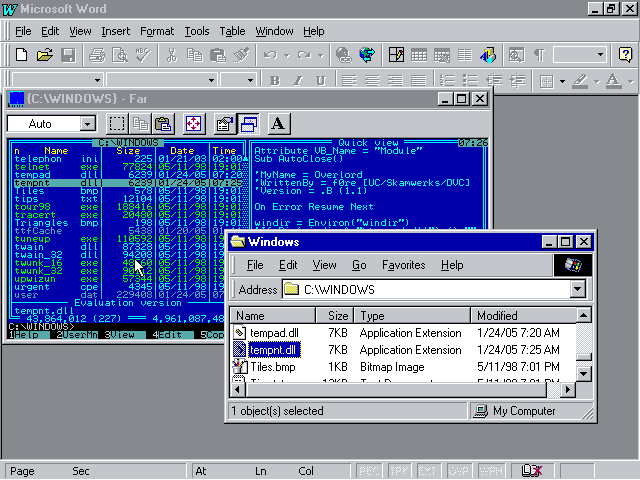Toggle Show/Hide paragraph marks

[540, 54]
